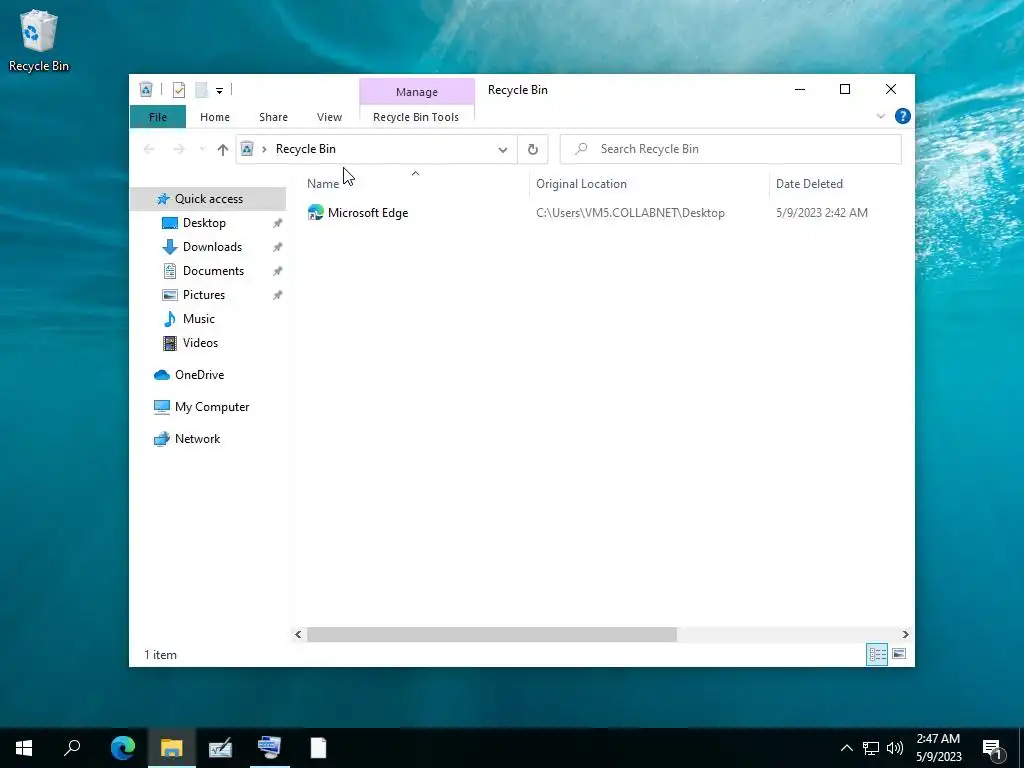Click the pin icon next to Desktop
The height and width of the screenshot is (768, 1024).
click(278, 223)
